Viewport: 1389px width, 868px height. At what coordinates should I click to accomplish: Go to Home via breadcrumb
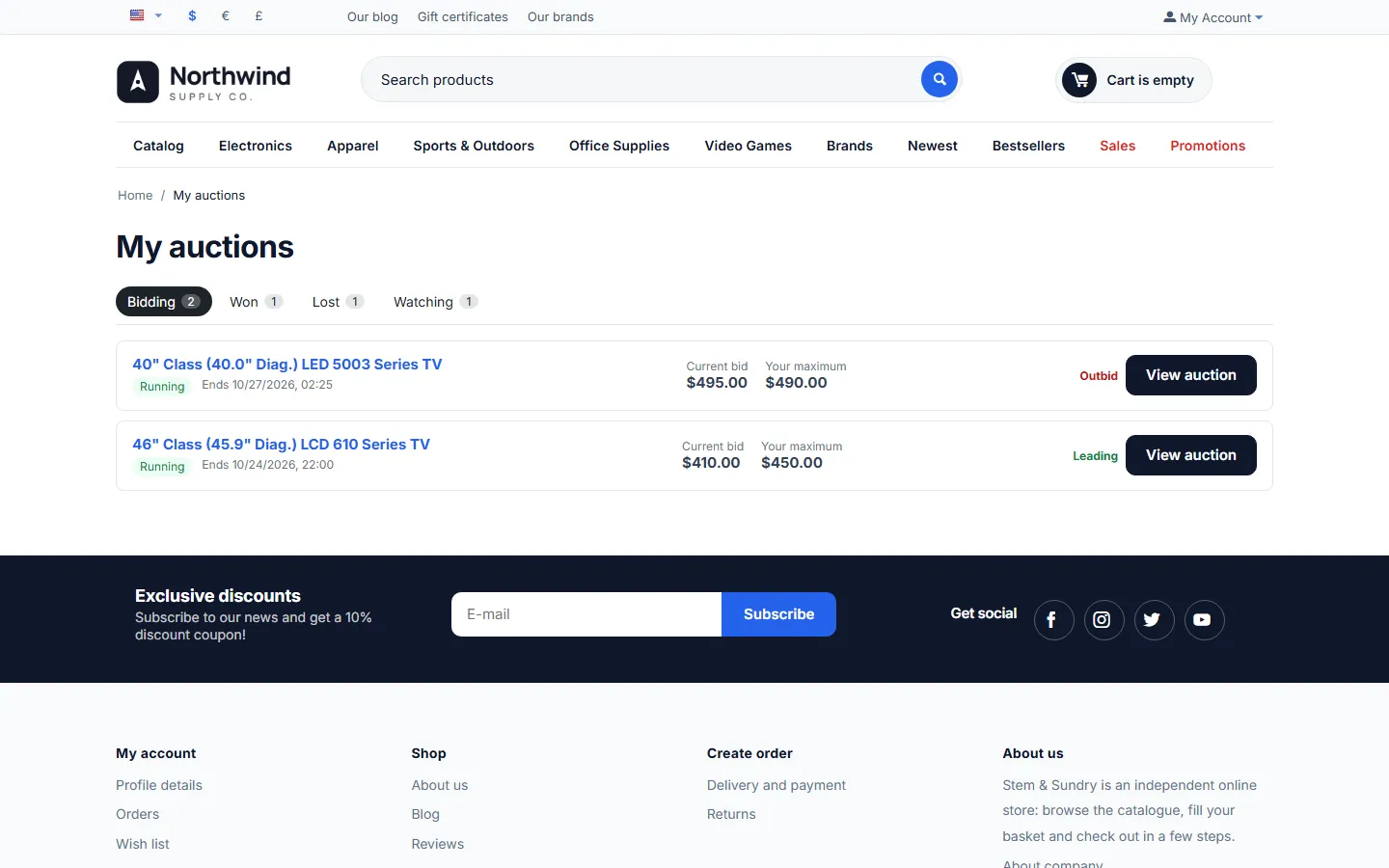pyautogui.click(x=135, y=195)
